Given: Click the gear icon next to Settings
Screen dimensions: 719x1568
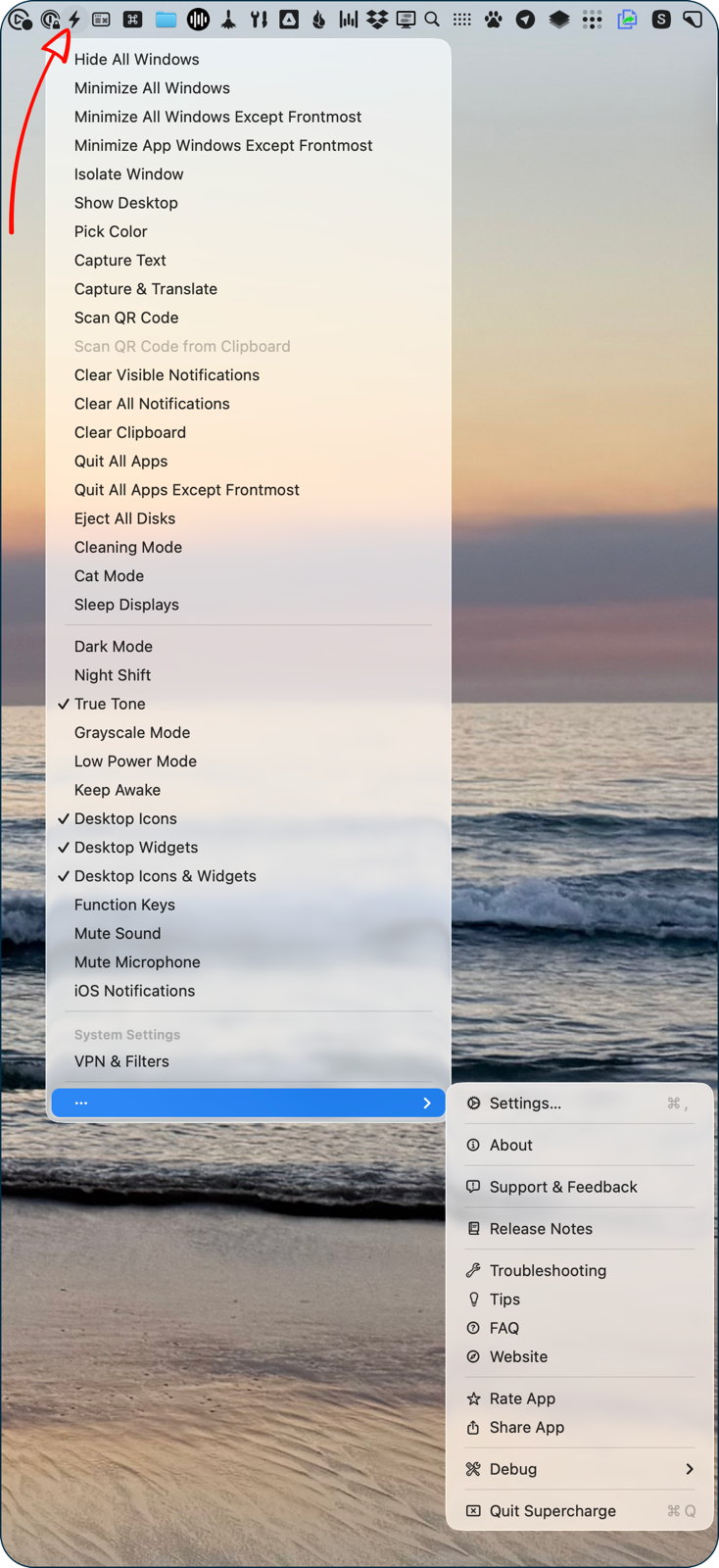Looking at the screenshot, I should pos(473,1103).
